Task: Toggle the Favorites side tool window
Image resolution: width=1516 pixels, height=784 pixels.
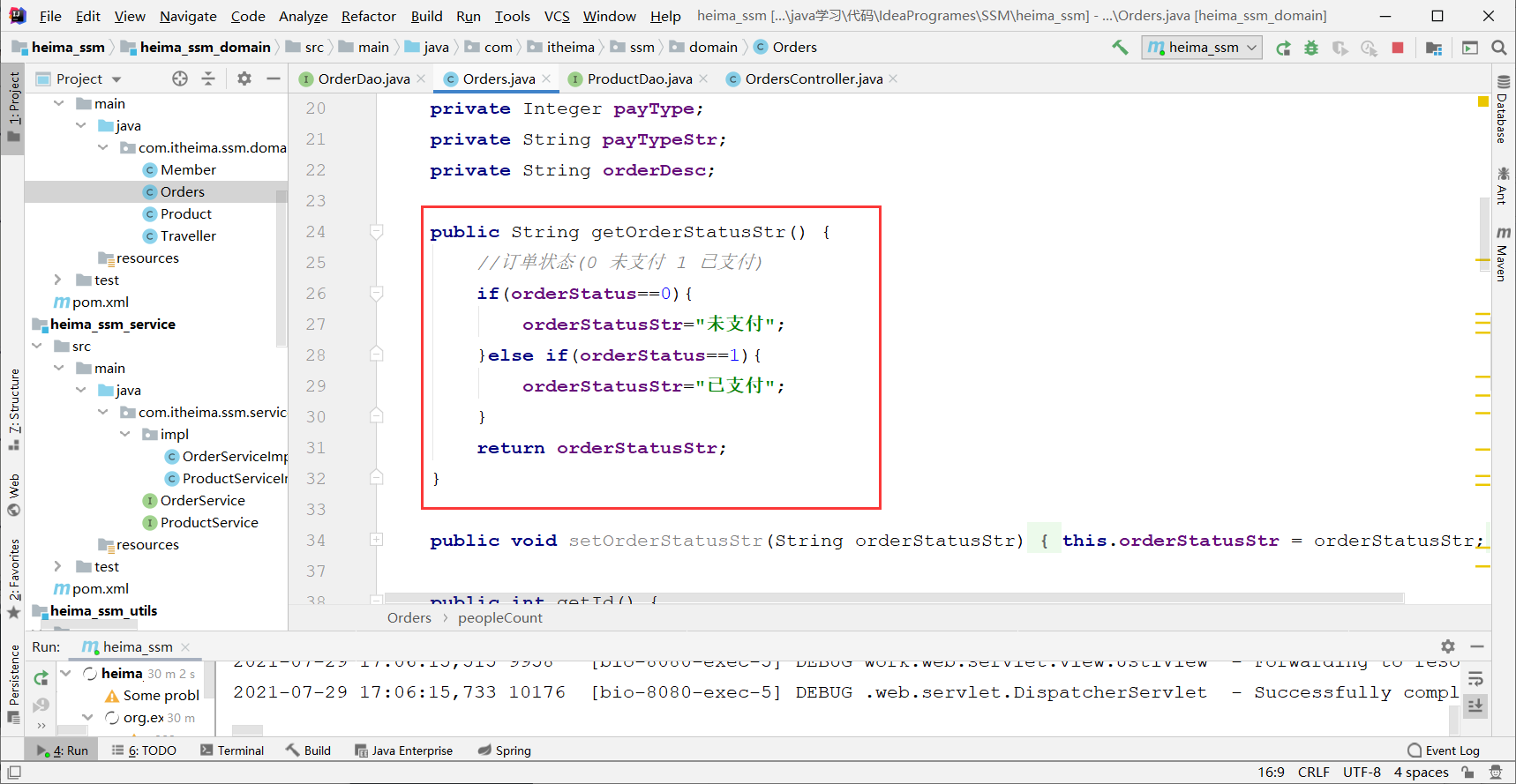Action: (13, 579)
